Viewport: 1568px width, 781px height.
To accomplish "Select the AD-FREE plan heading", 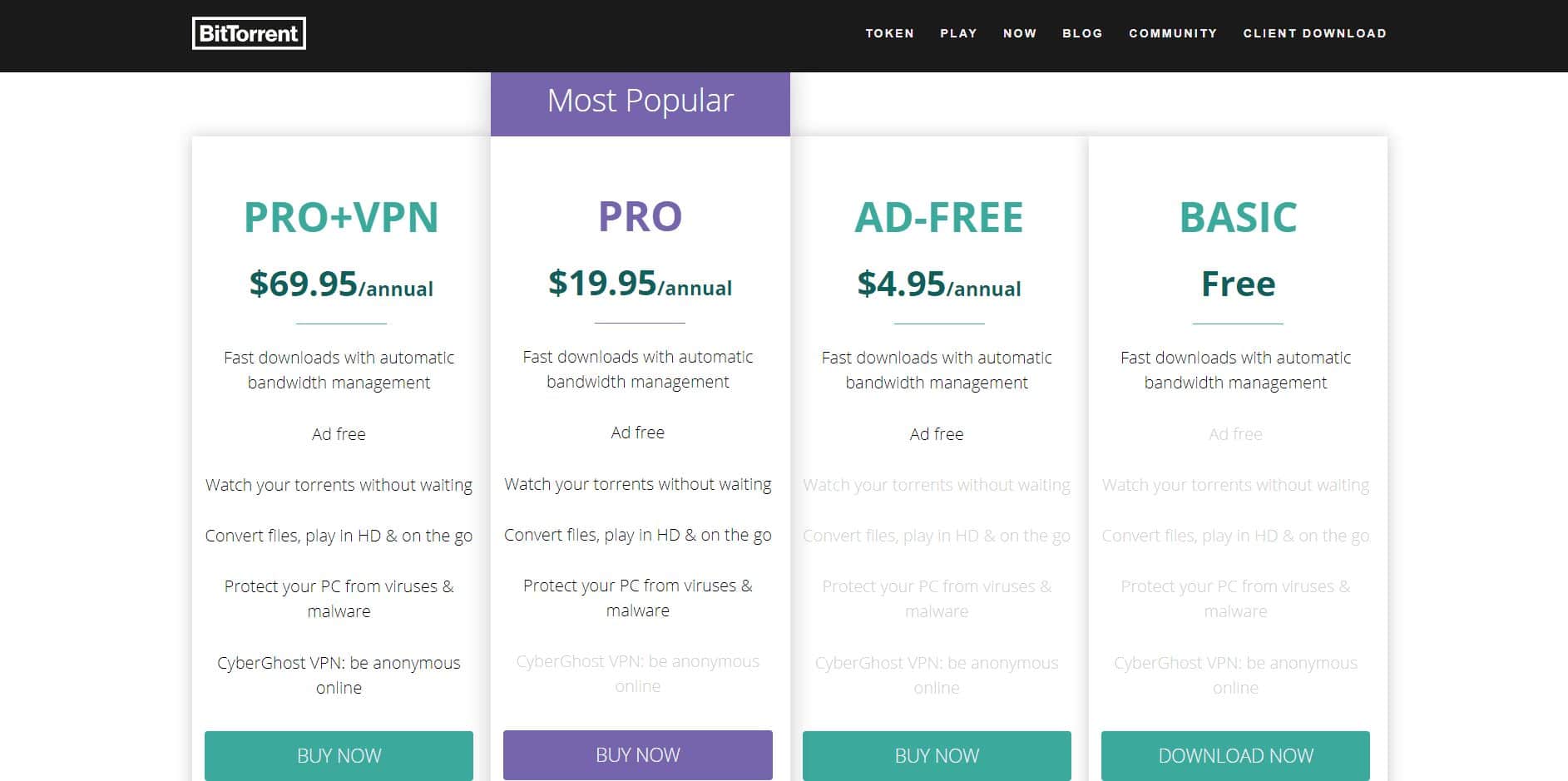I will pos(939,217).
